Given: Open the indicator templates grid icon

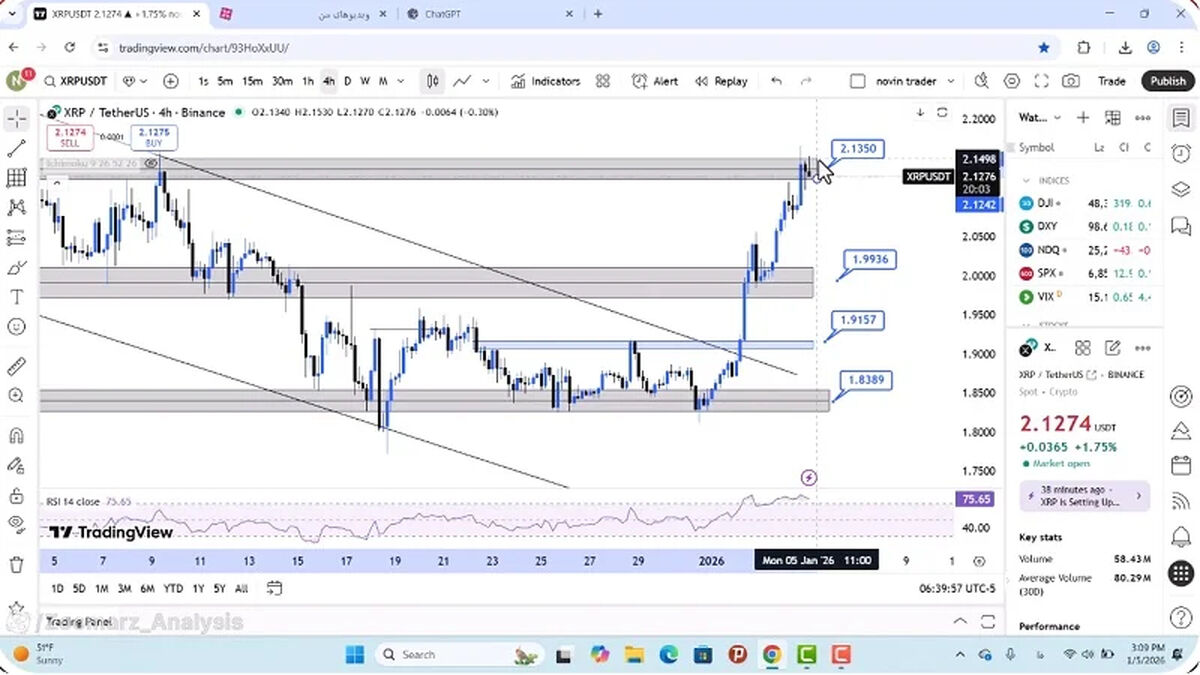Looking at the screenshot, I should [603, 81].
